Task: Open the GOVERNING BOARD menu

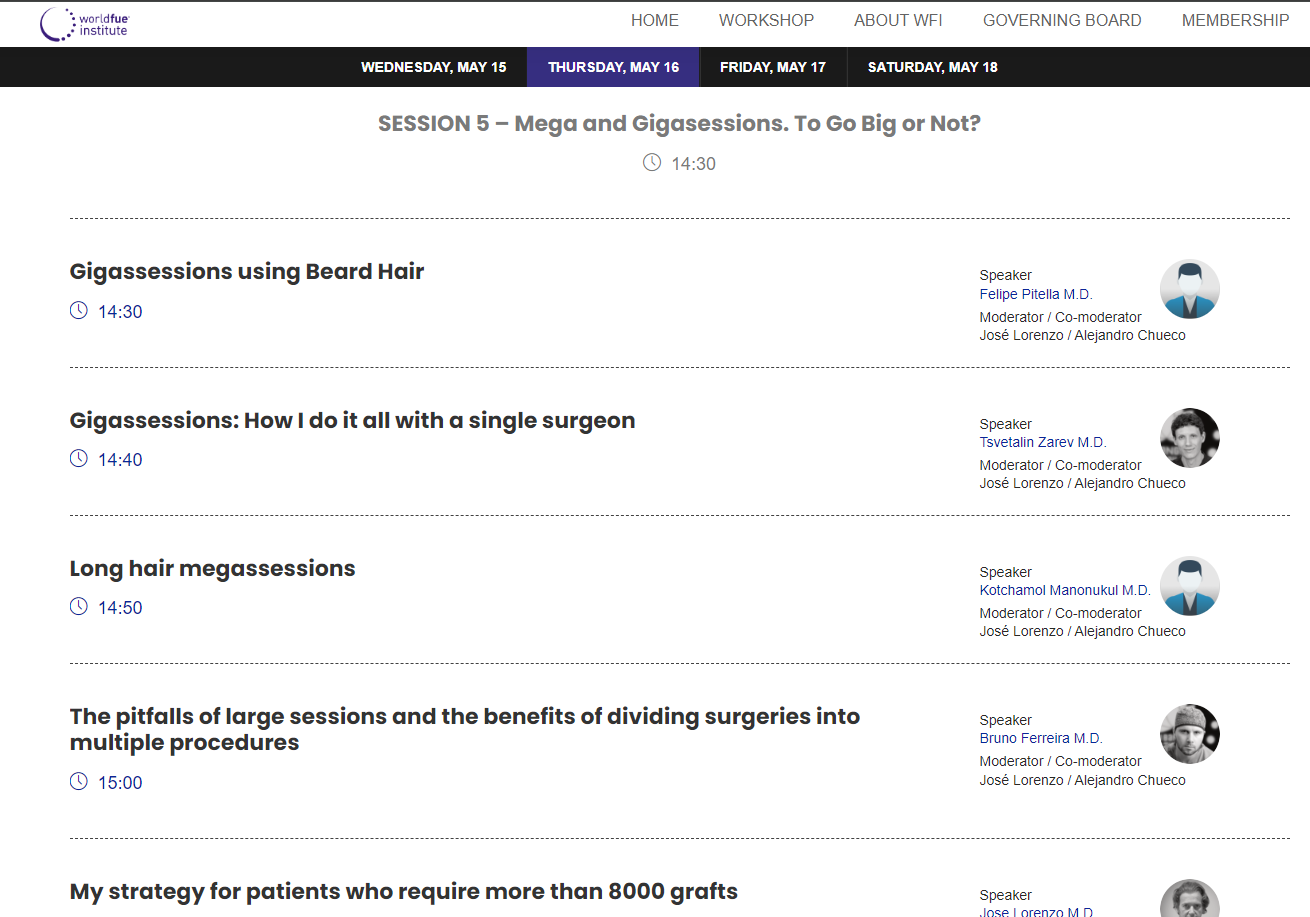Action: pyautogui.click(x=1061, y=20)
